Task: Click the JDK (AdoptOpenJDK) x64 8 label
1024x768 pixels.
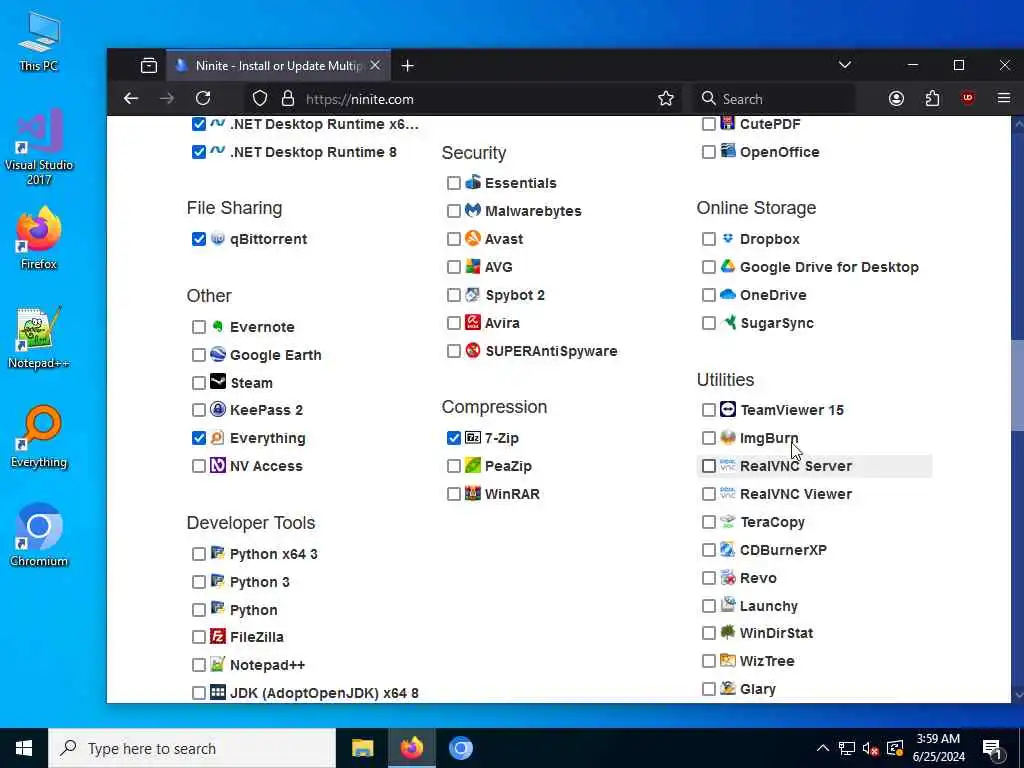Action: pyautogui.click(x=324, y=693)
